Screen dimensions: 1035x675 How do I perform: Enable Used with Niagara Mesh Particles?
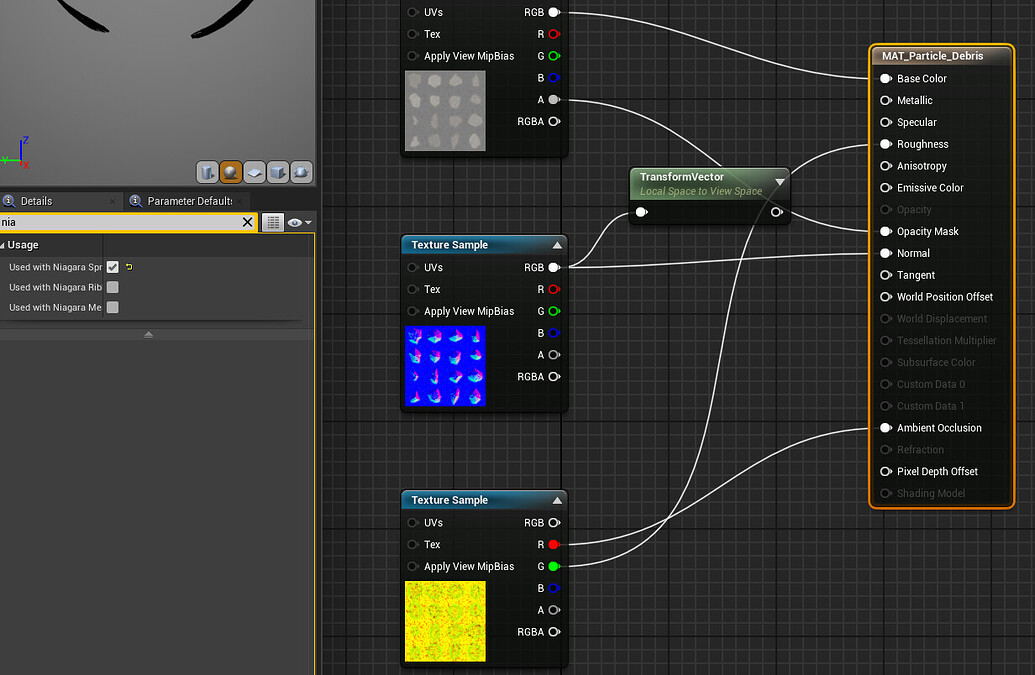pos(112,307)
